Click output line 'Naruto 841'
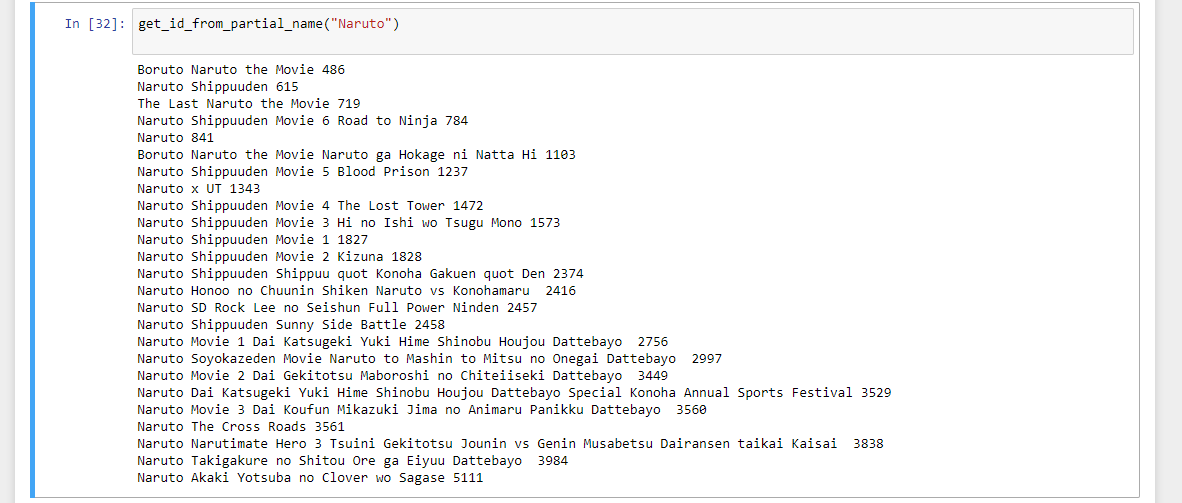 point(176,138)
